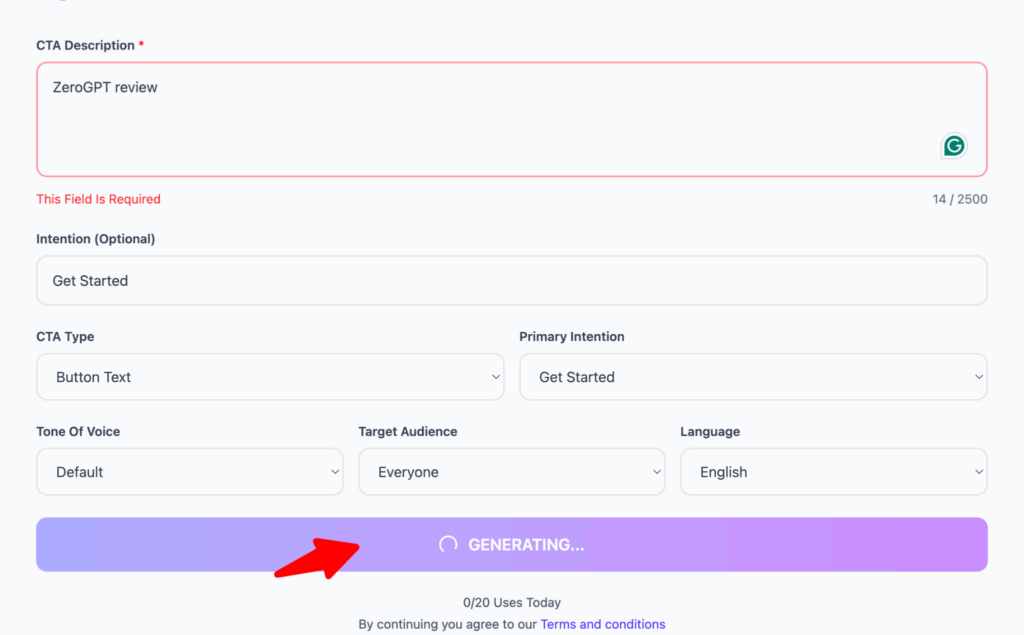The width and height of the screenshot is (1024, 635).
Task: Open the Language dropdown set to English
Action: click(x=833, y=472)
